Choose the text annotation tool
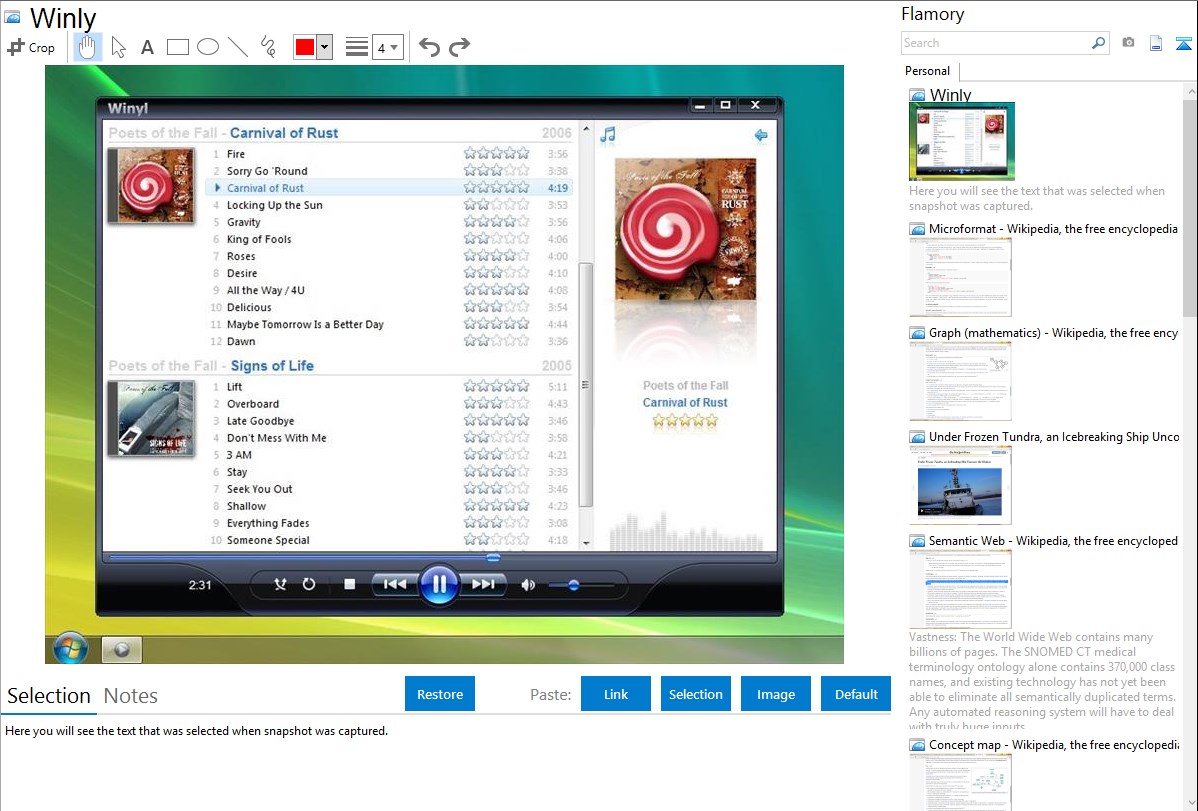Screen dimensions: 1198x811 click(147, 47)
